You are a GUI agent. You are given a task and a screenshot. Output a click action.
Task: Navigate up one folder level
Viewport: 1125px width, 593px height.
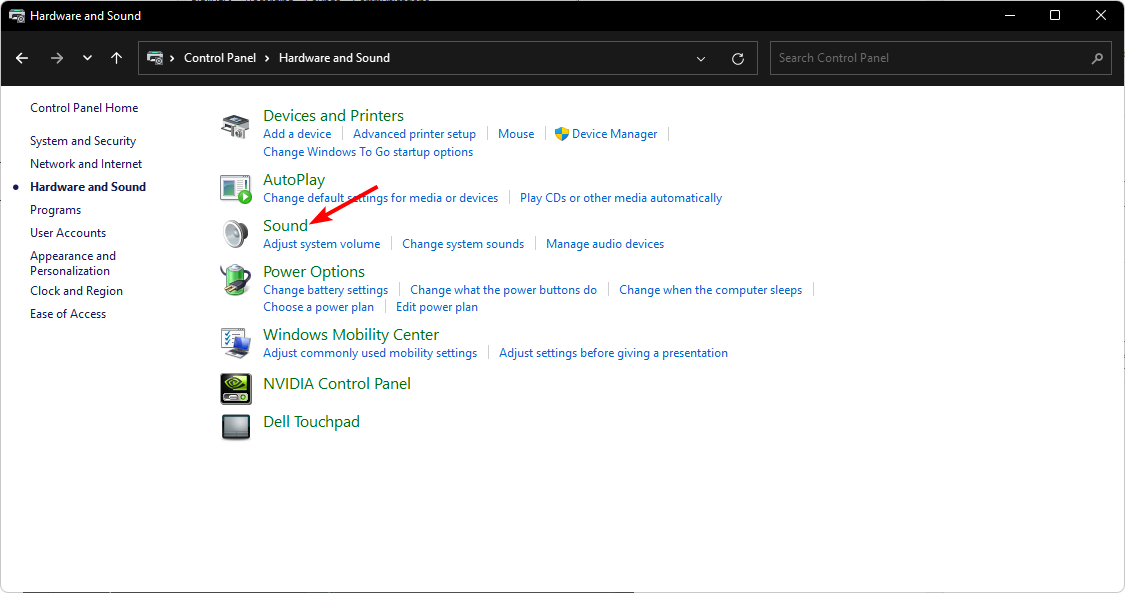(117, 58)
